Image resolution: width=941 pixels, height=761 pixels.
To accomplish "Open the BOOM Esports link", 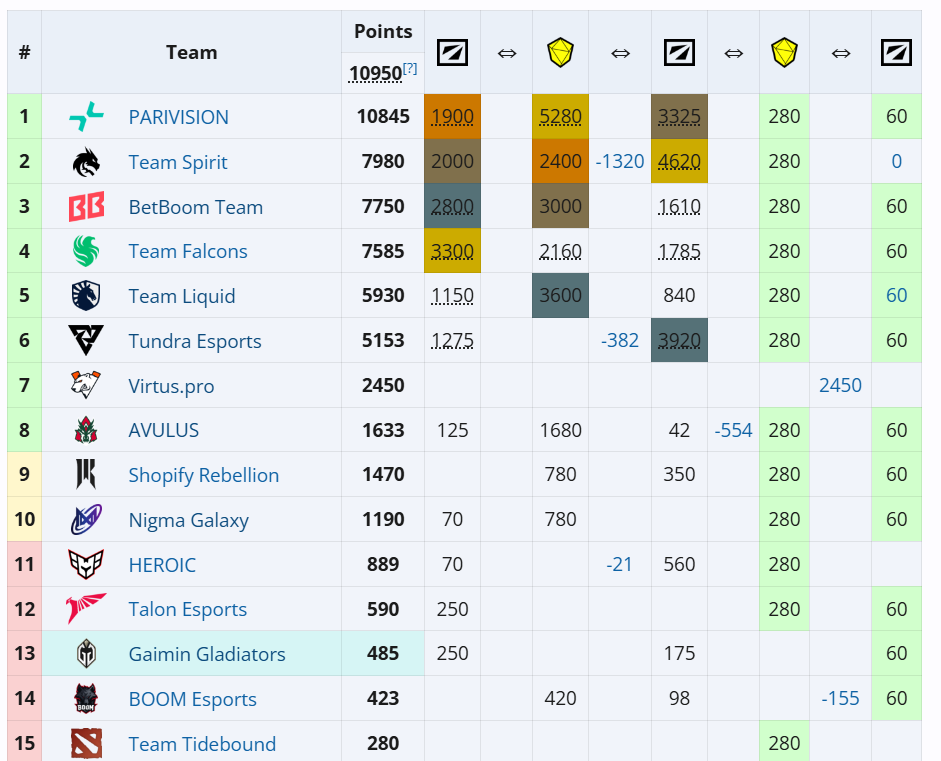I will (x=192, y=699).
